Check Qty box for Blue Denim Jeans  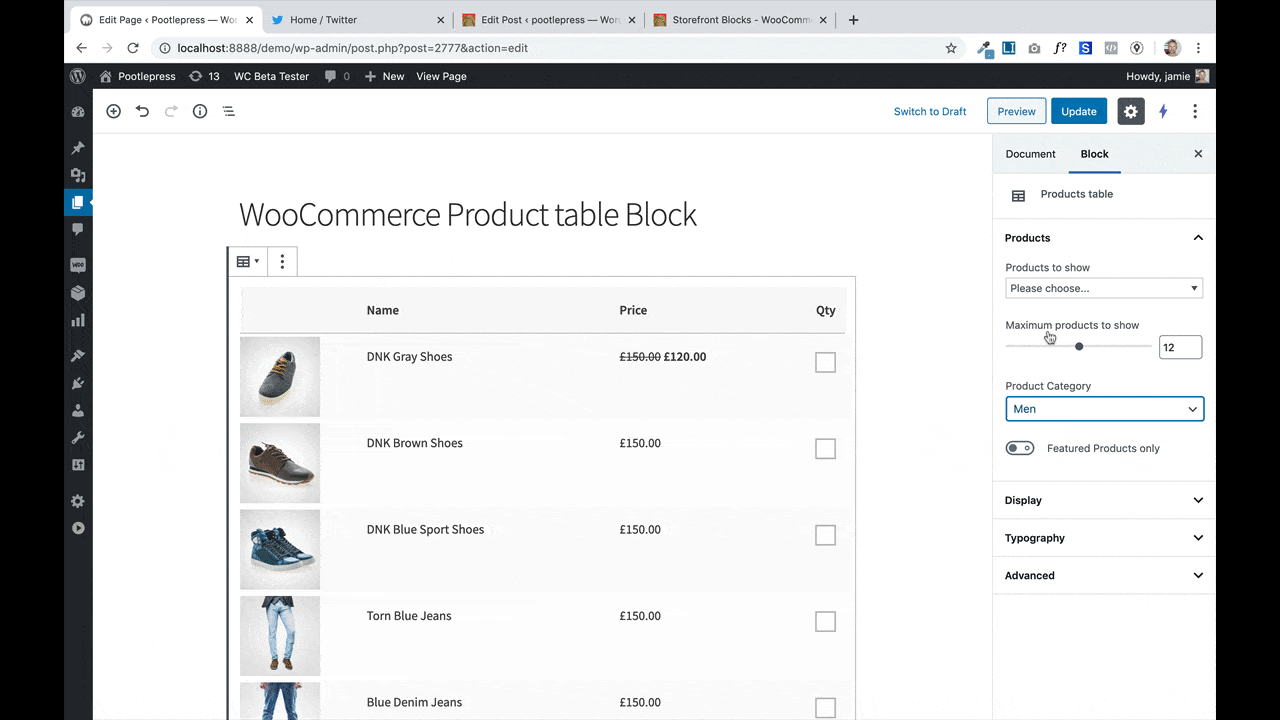pyautogui.click(x=825, y=708)
